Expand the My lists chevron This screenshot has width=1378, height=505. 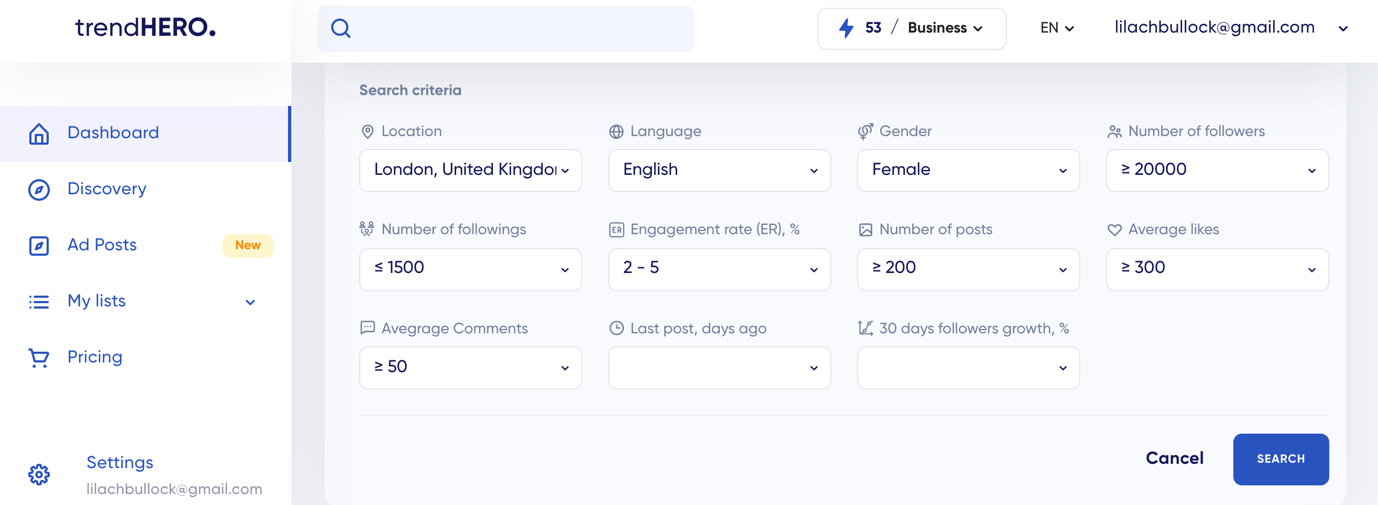click(x=250, y=302)
